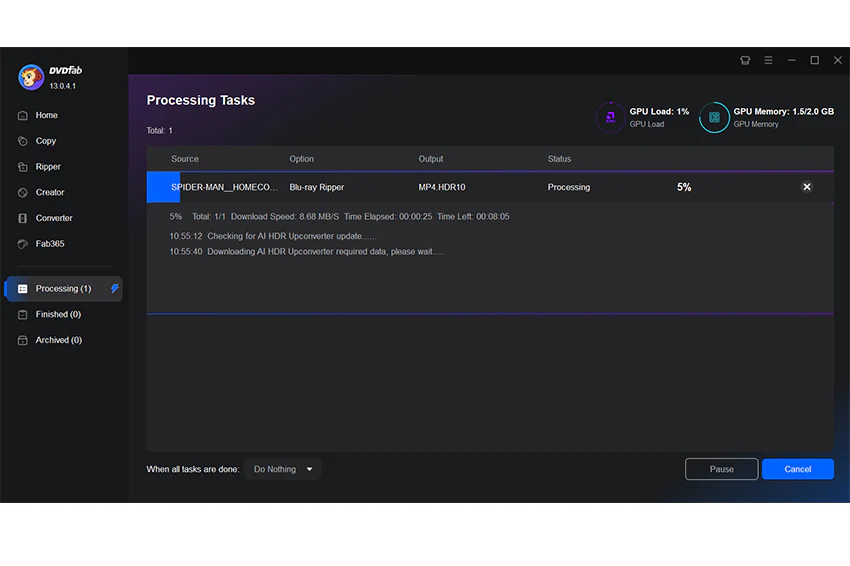Viewport: 850px width, 566px height.
Task: Minimize the DVDFab window
Action: click(x=791, y=60)
